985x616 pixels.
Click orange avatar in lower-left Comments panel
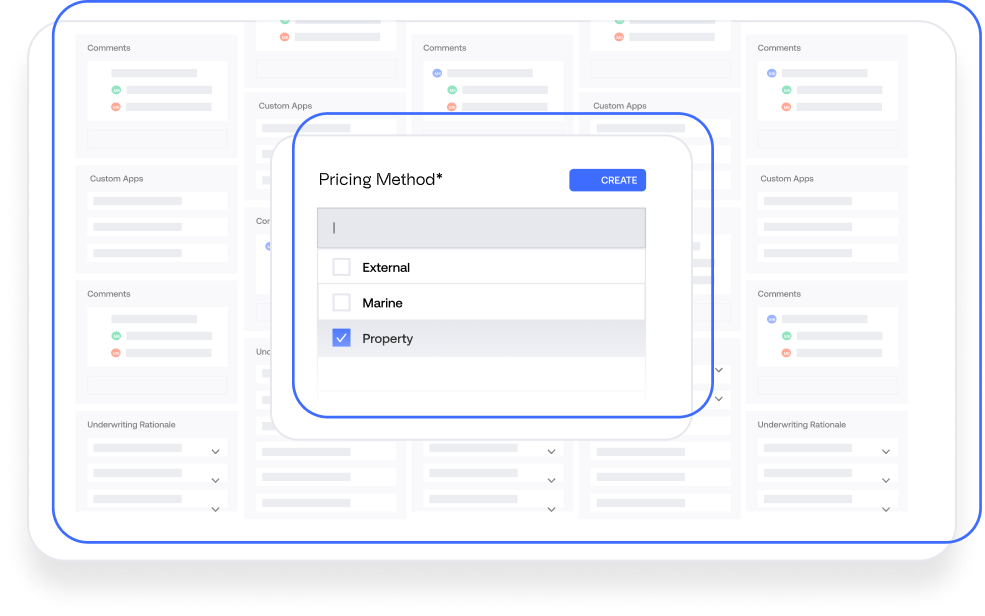pos(116,353)
